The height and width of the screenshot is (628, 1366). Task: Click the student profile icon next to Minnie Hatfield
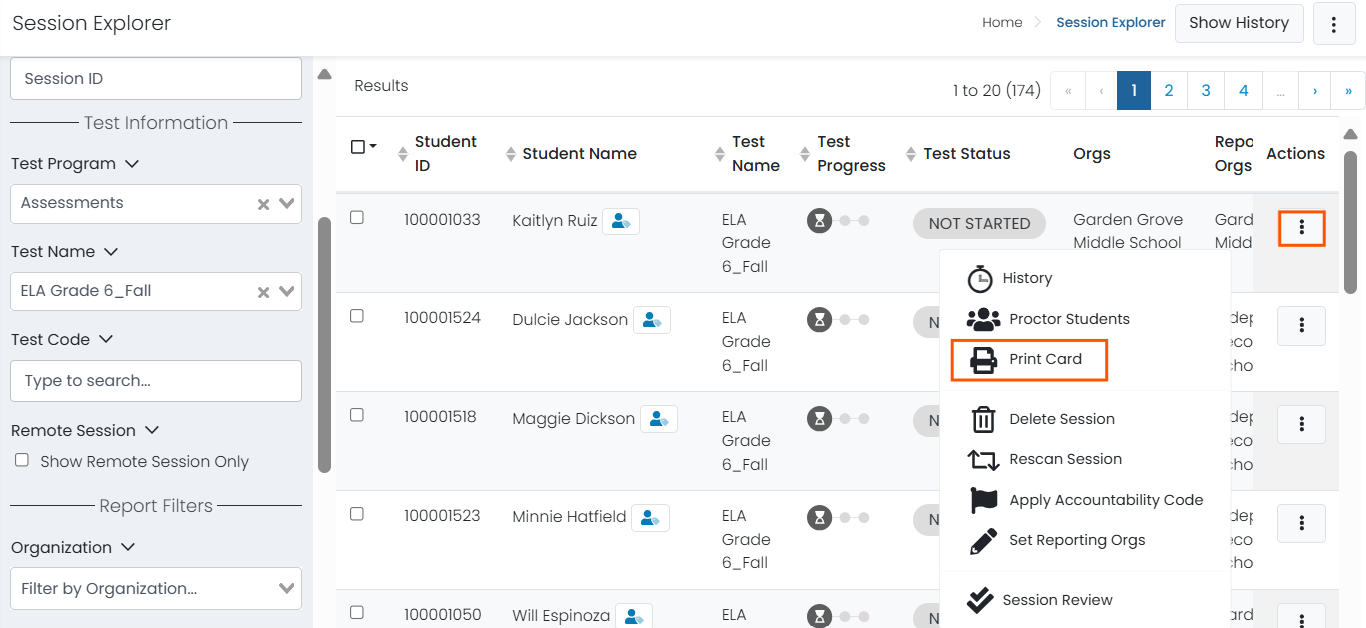click(650, 517)
